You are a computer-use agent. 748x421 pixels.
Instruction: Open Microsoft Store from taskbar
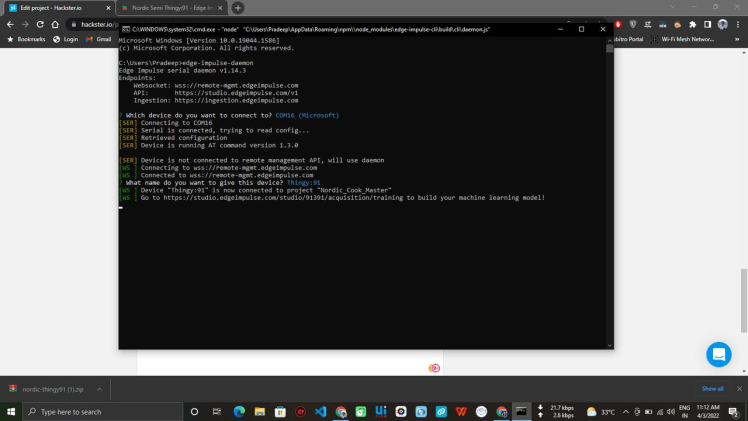pyautogui.click(x=280, y=411)
